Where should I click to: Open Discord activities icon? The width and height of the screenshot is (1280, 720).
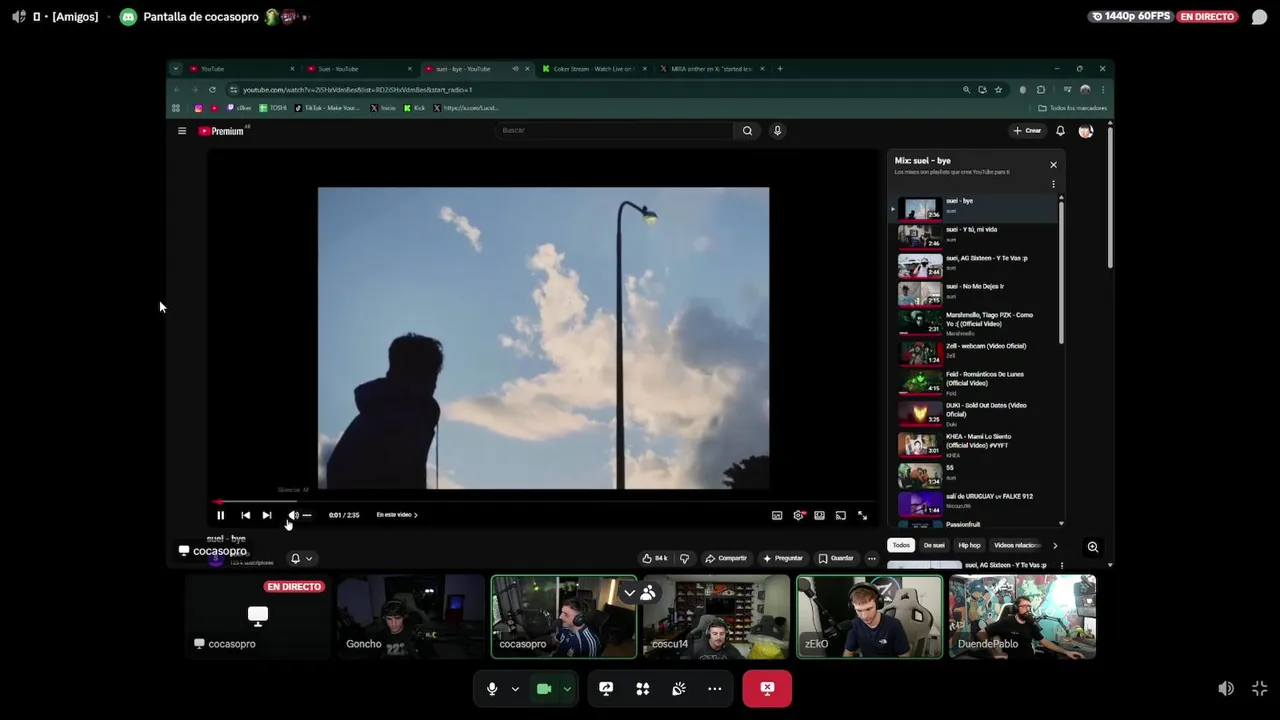[x=643, y=689]
